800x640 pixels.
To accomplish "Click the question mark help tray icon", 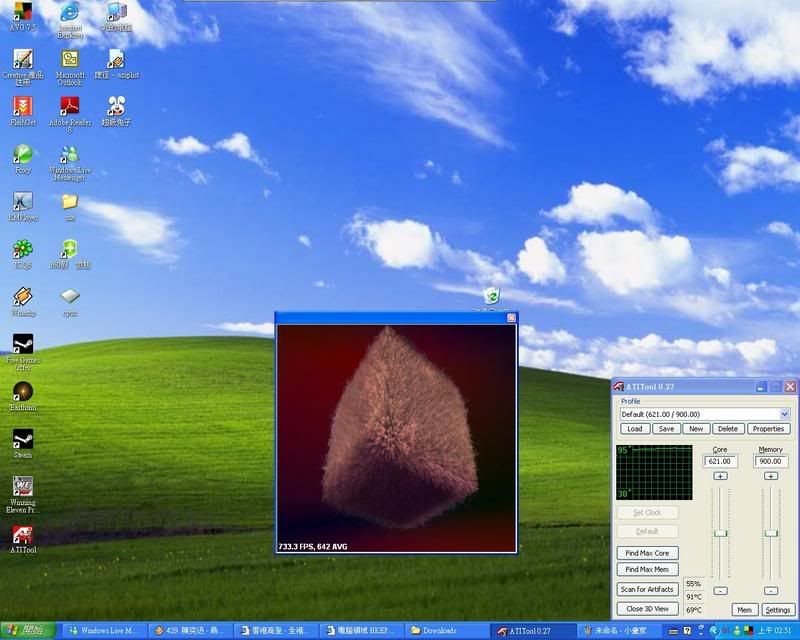I will [687, 631].
